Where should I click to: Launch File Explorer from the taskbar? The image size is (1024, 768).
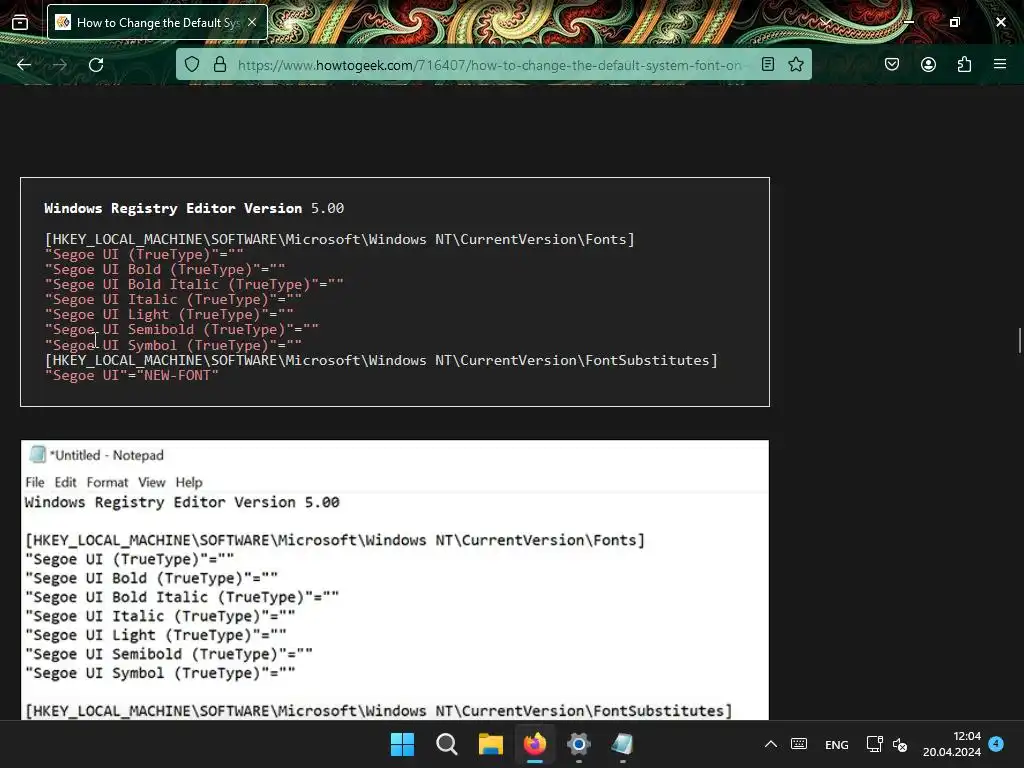tap(490, 744)
